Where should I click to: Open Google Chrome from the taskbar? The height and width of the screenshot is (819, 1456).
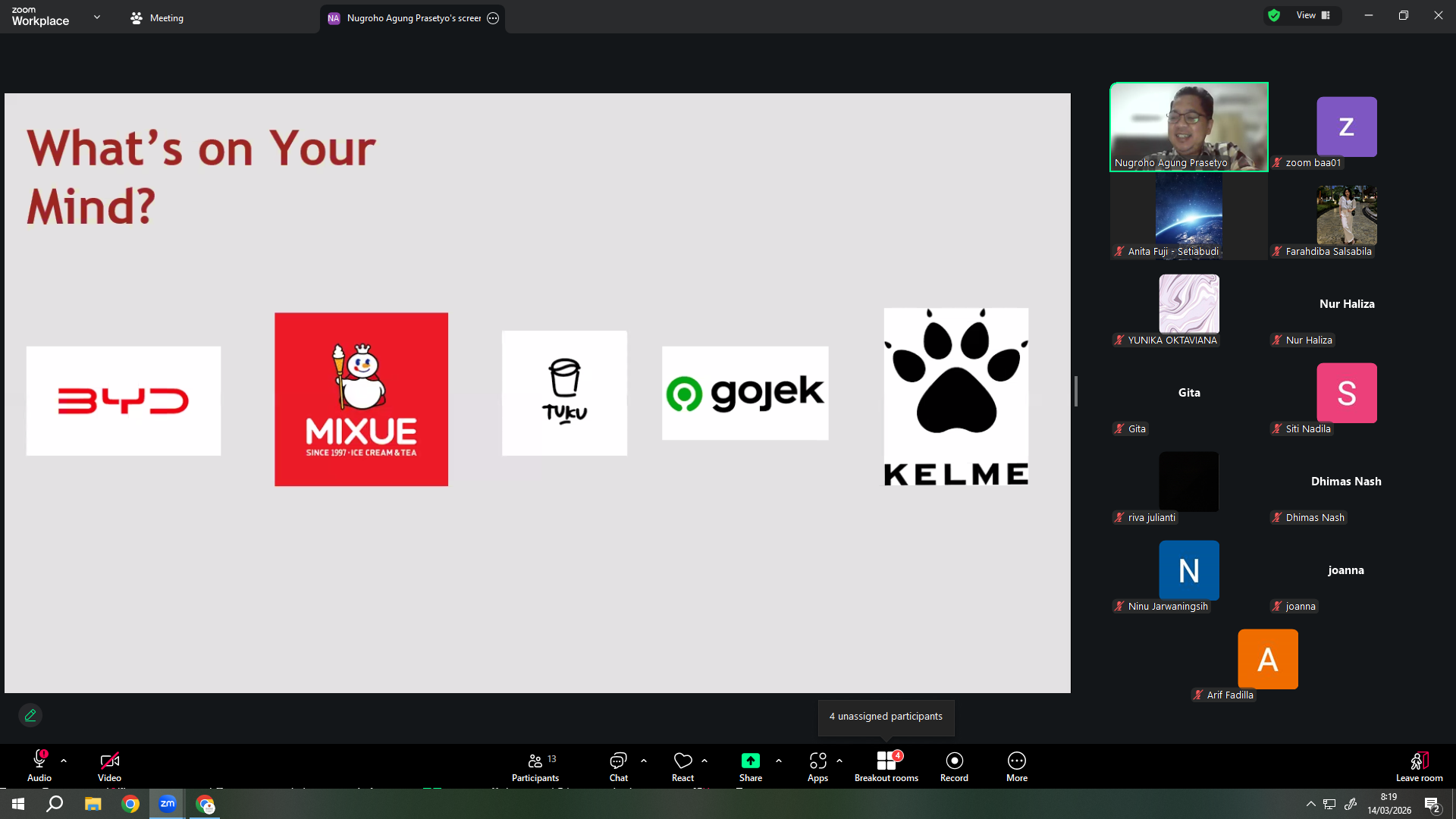coord(130,804)
